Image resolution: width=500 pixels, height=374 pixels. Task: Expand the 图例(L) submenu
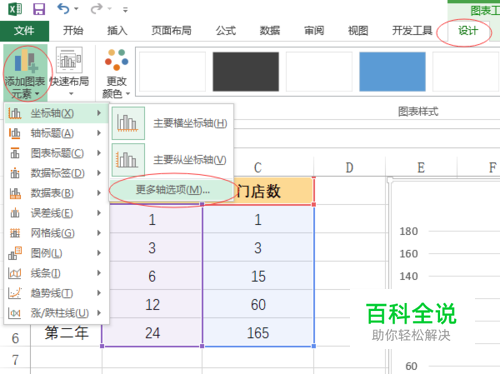point(56,253)
